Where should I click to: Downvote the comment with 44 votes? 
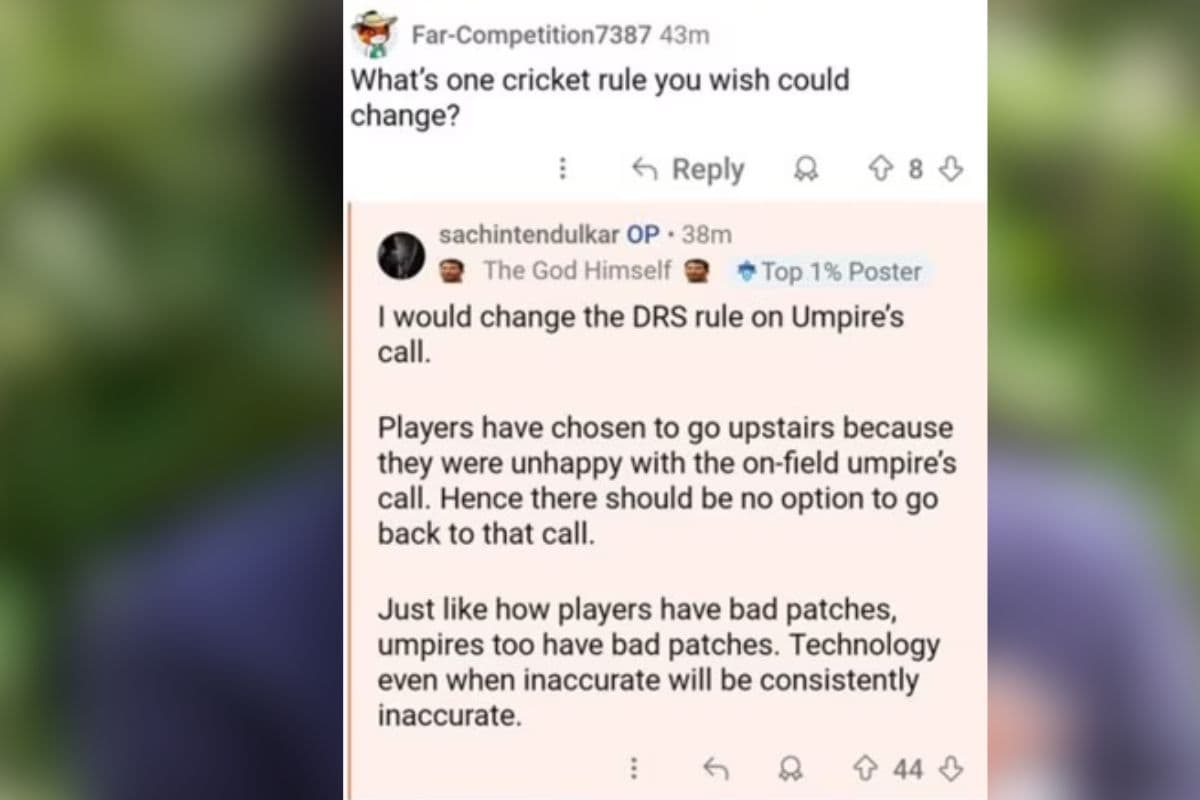951,768
